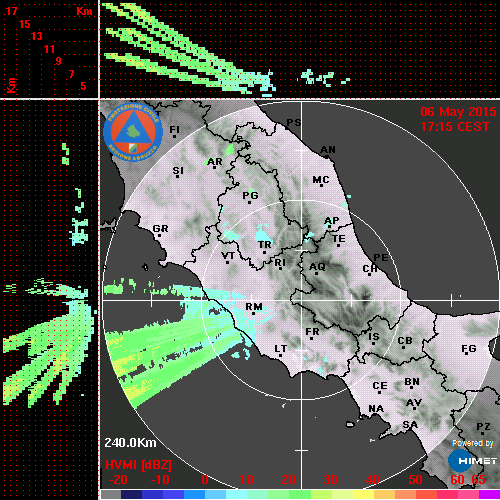The image size is (500, 500).
Task: Click the RI city label on the map
Action: pyautogui.click(x=280, y=263)
